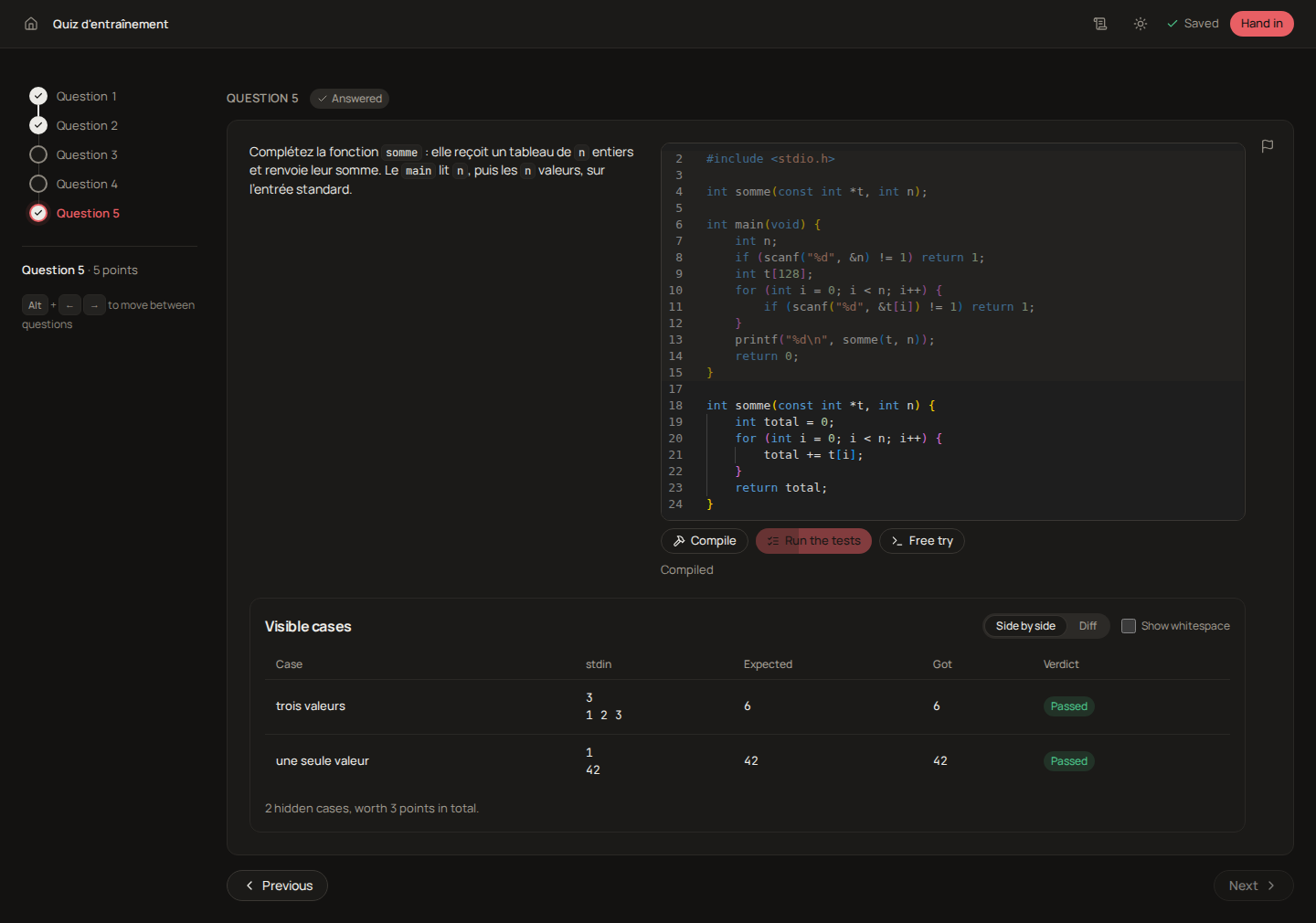This screenshot has height=923, width=1316.
Task: Select the une seule valeur case name
Action: [323, 761]
